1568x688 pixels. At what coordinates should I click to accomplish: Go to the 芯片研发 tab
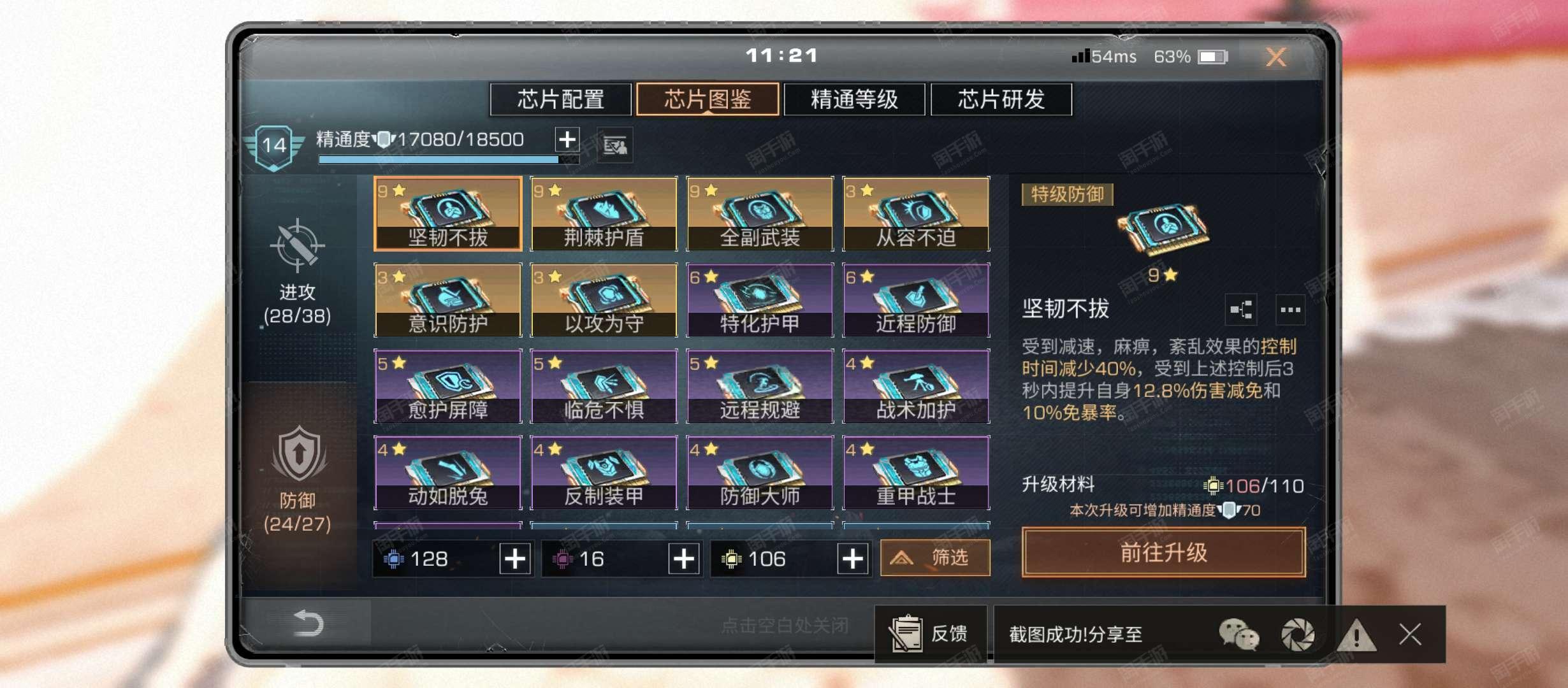coord(1001,99)
